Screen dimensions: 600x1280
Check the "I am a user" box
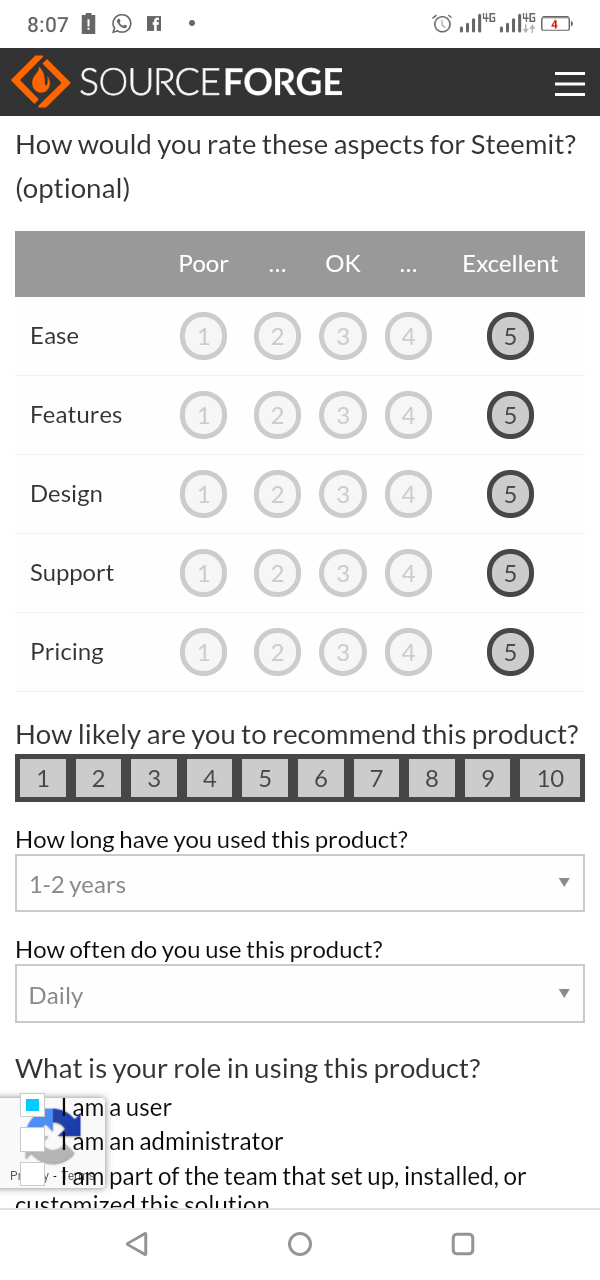click(x=33, y=1106)
